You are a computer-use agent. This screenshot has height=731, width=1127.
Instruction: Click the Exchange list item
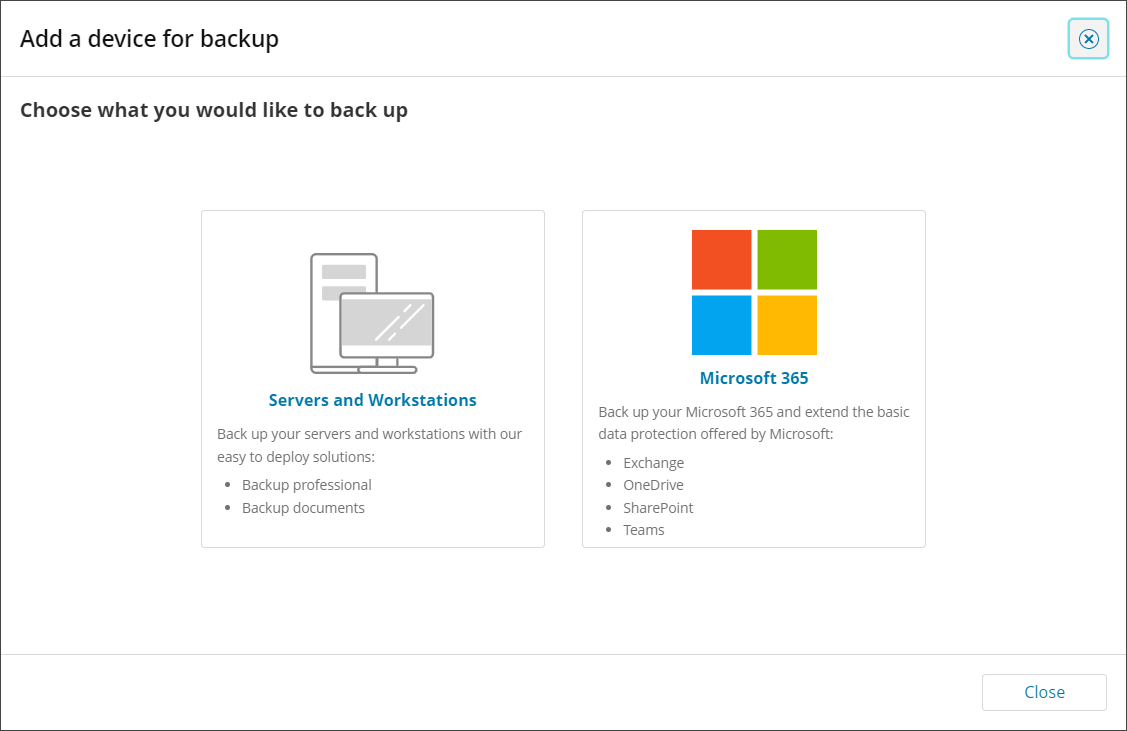click(653, 463)
